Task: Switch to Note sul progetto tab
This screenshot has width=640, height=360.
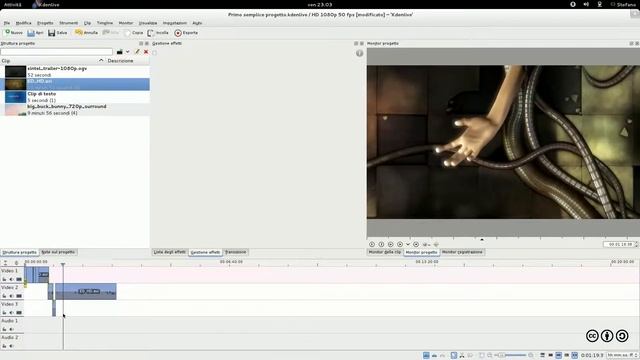Action: coord(58,252)
